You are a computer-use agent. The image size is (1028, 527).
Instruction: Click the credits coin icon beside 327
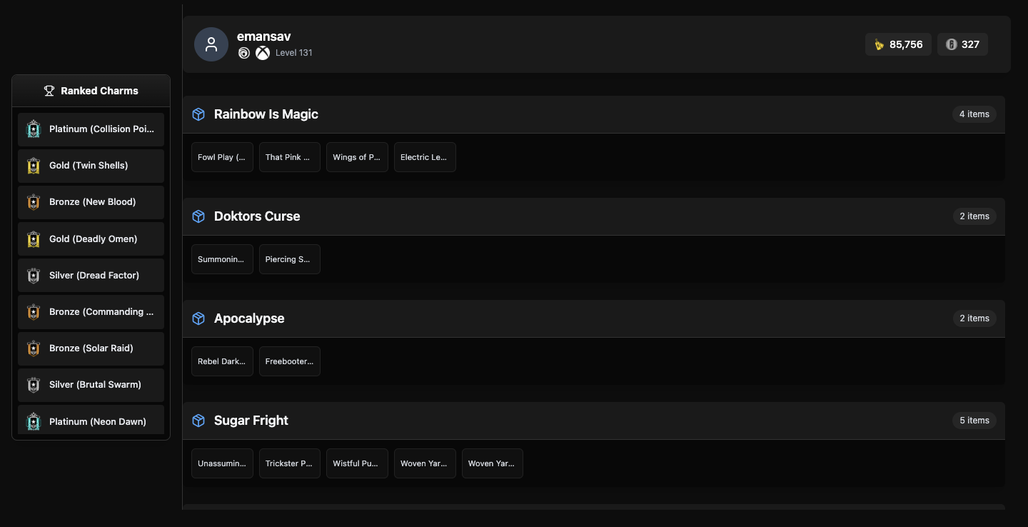click(x=951, y=45)
